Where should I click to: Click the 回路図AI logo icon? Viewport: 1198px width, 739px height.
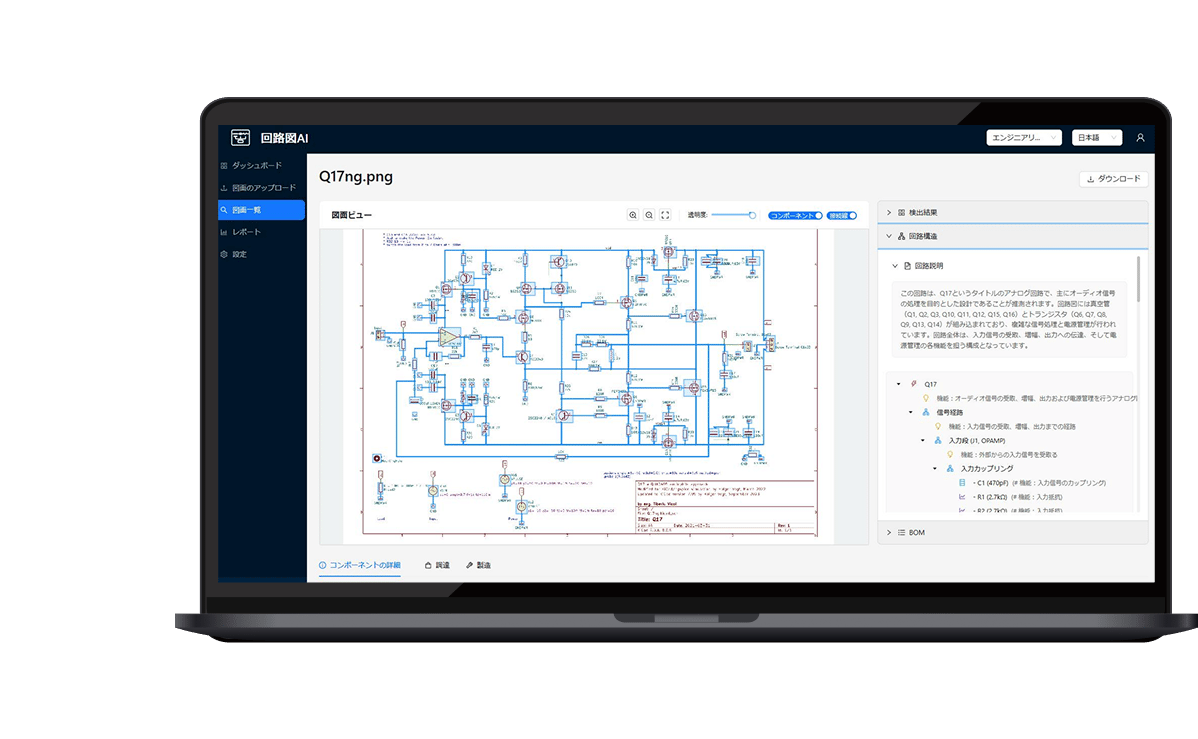click(240, 138)
